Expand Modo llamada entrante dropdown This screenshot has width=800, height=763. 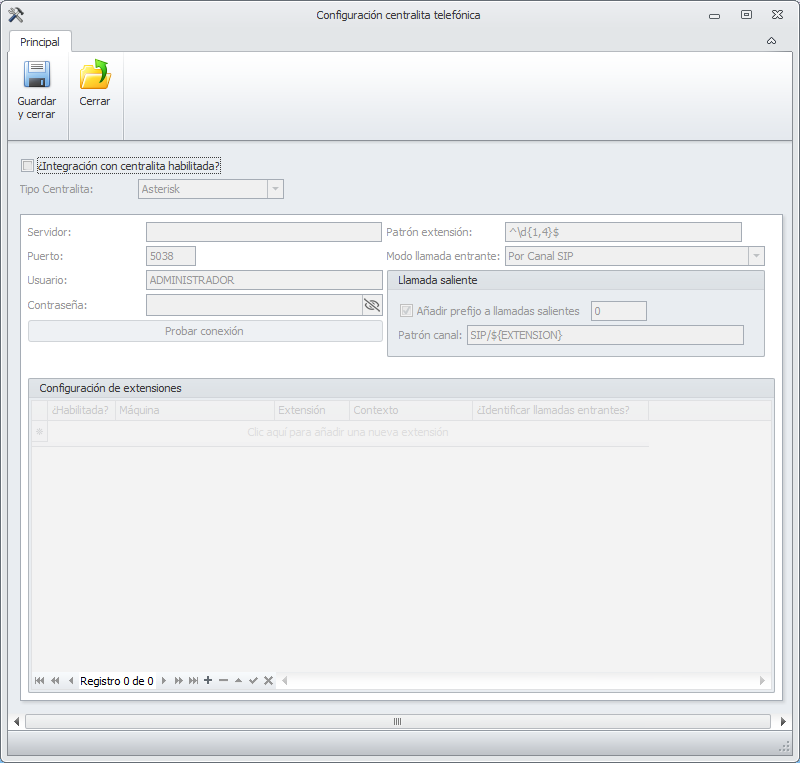pos(756,256)
